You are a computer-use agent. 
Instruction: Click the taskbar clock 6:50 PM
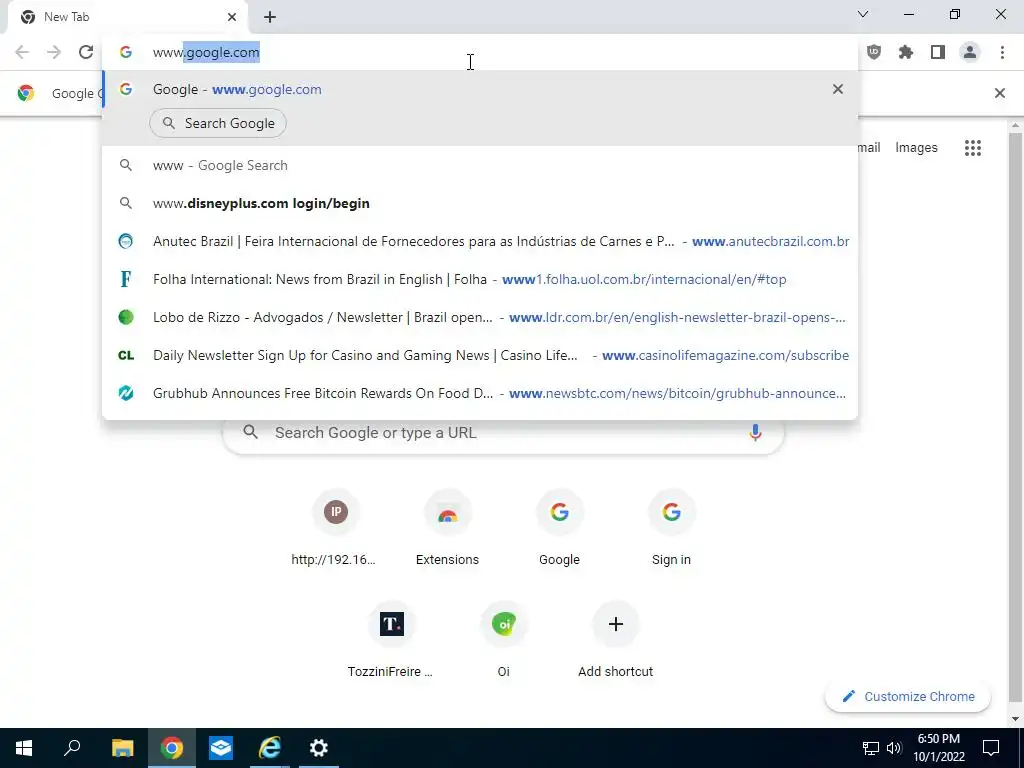[938, 748]
